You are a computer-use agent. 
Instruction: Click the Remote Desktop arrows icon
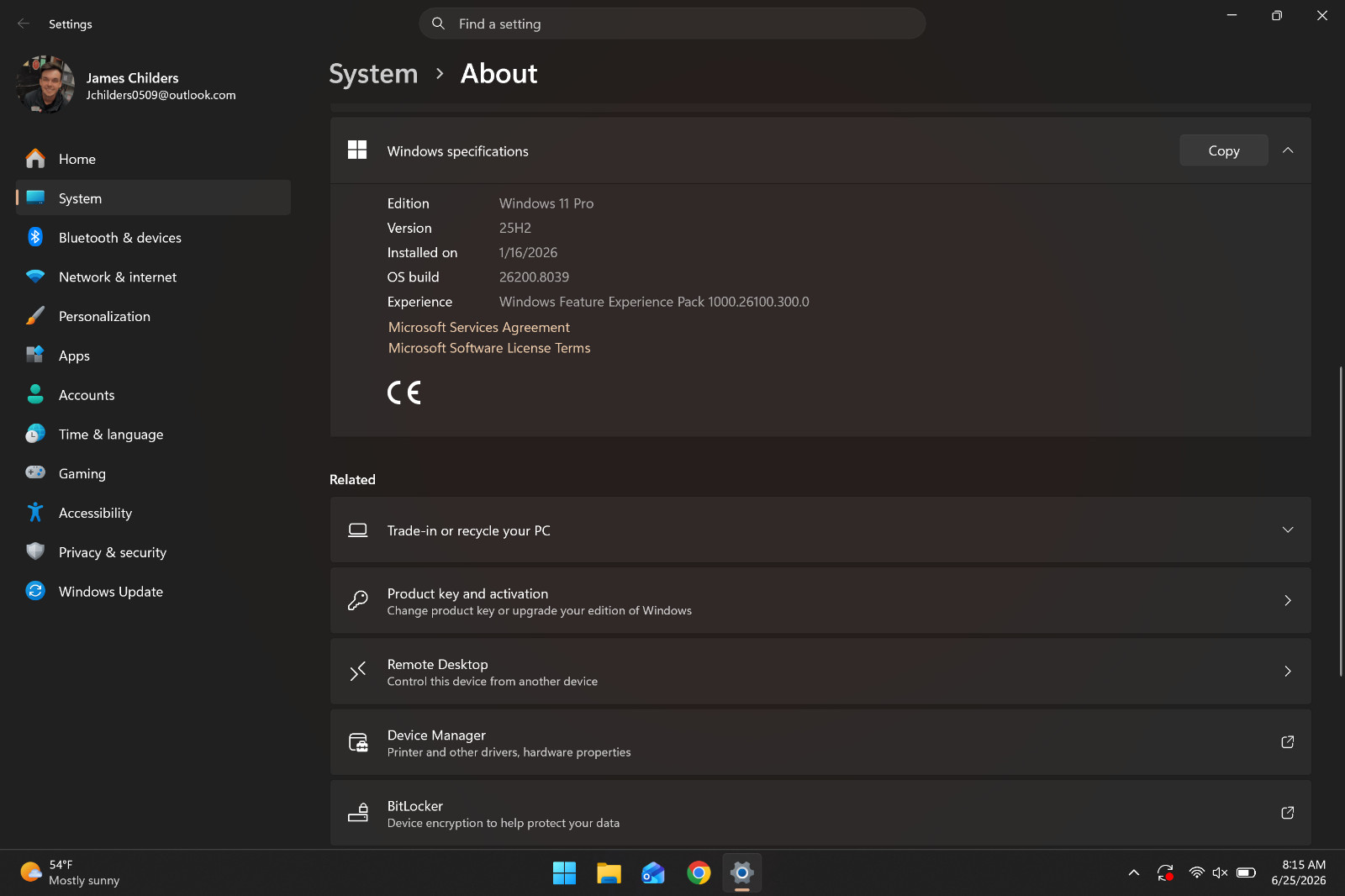pos(358,671)
